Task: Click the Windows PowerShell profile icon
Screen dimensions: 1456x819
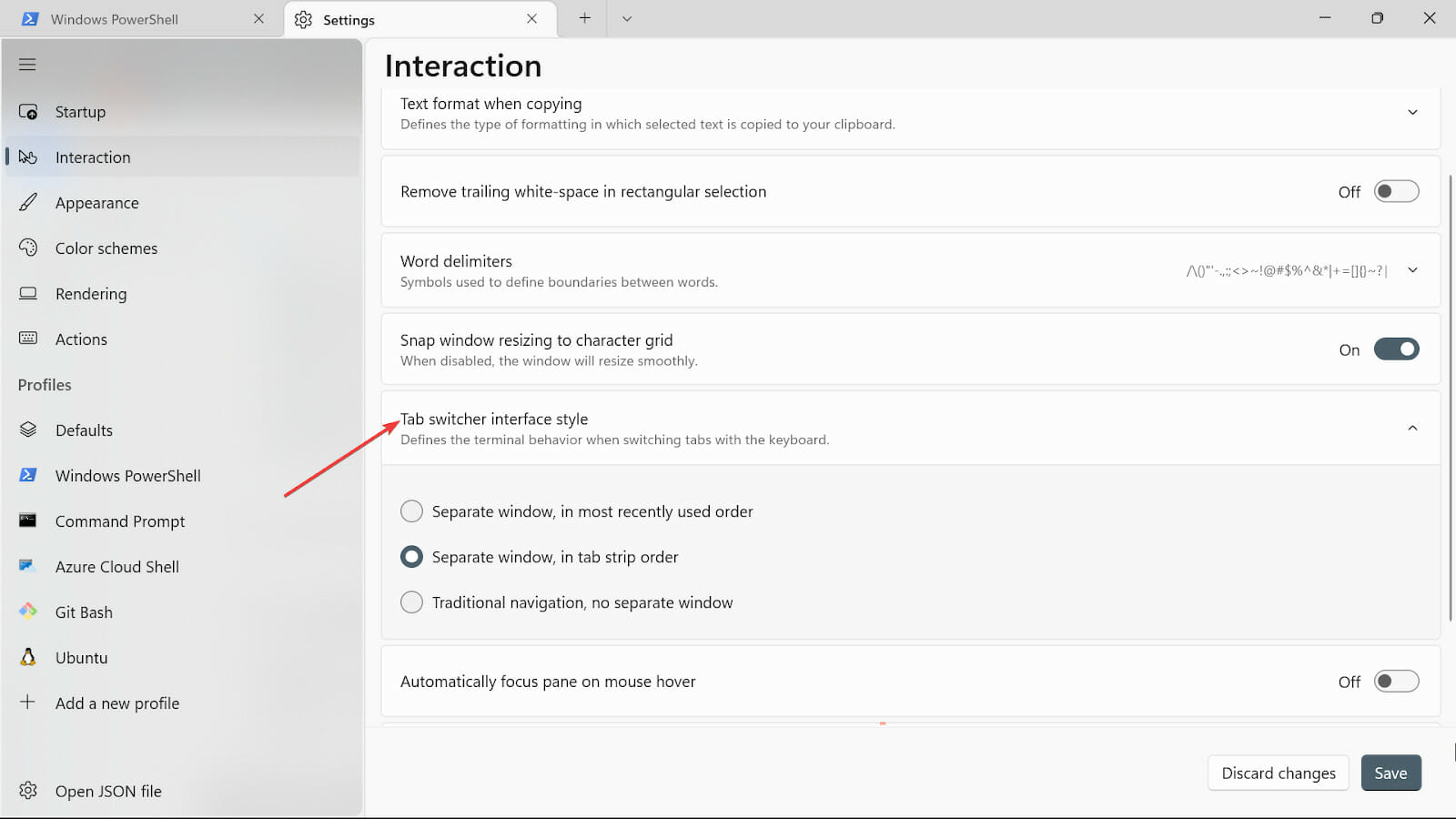Action: click(x=28, y=475)
